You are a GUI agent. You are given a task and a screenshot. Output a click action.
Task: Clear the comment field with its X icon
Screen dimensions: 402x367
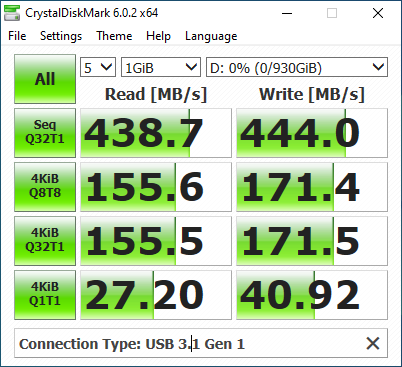coord(373,343)
